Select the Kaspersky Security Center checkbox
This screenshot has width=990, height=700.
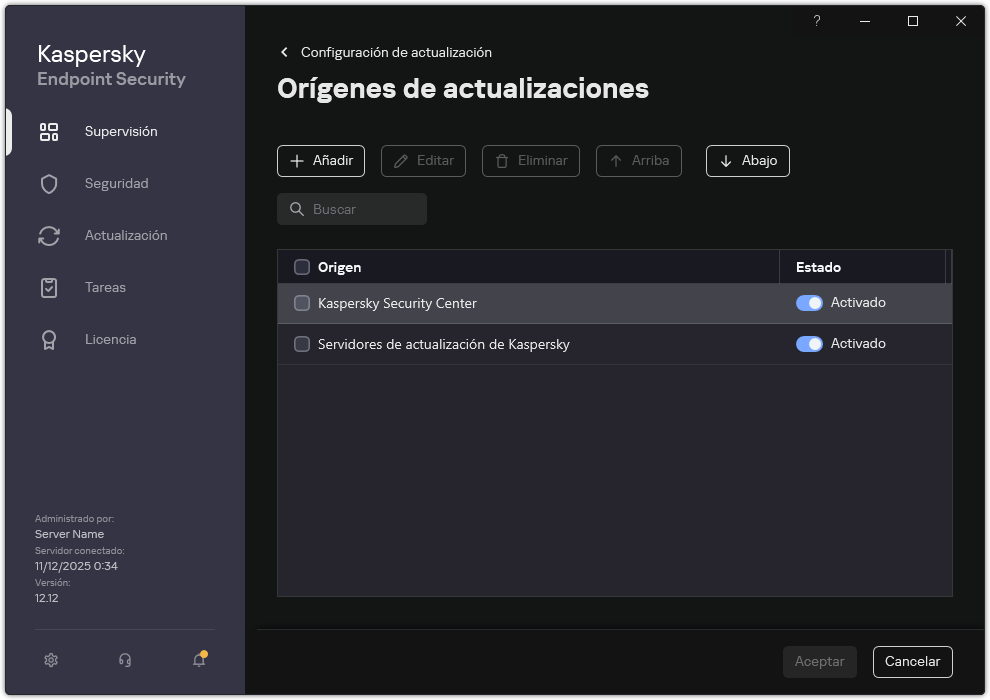pos(301,302)
